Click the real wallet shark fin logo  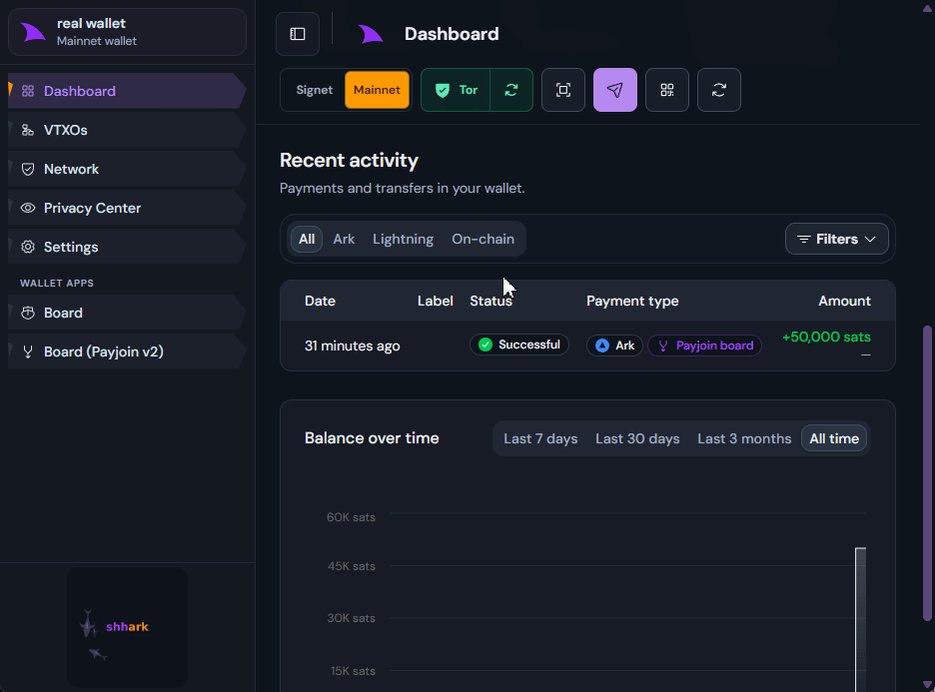tap(33, 32)
